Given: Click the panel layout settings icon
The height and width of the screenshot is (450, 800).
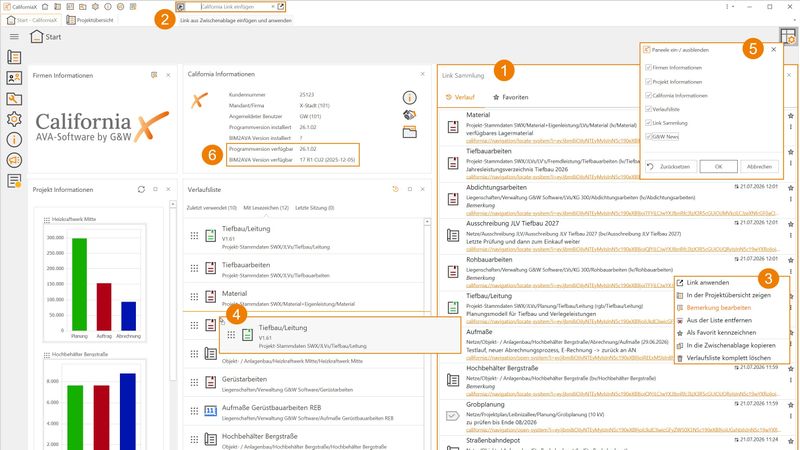Looking at the screenshot, I should (788, 36).
